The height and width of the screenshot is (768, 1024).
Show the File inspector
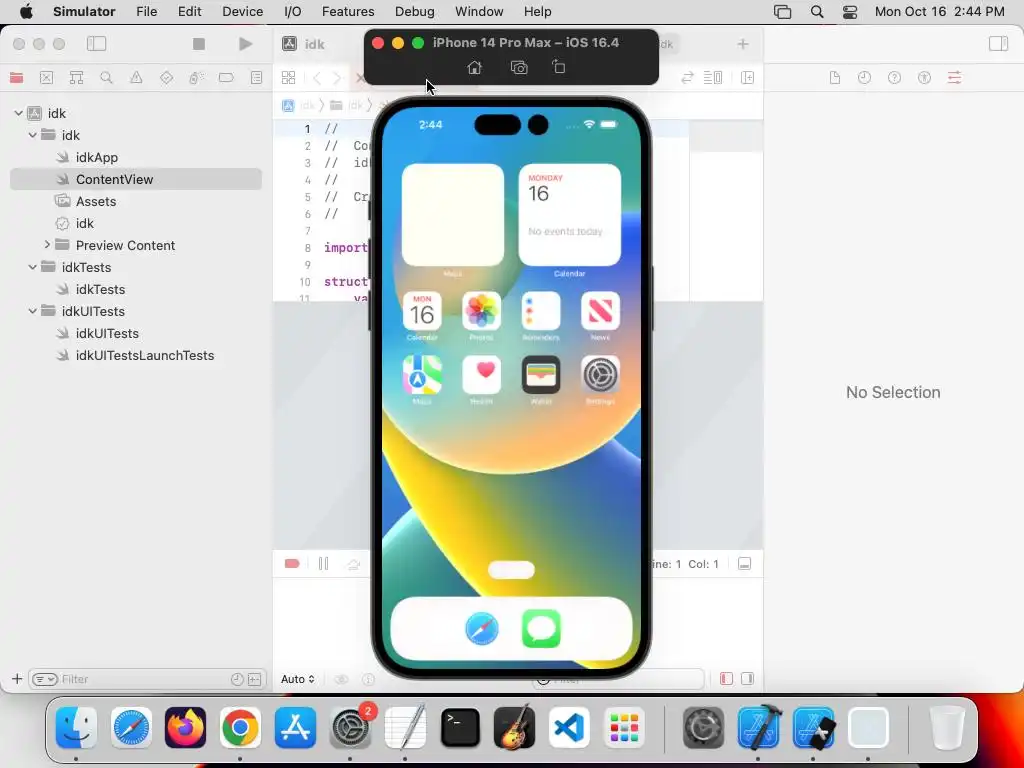tap(835, 78)
